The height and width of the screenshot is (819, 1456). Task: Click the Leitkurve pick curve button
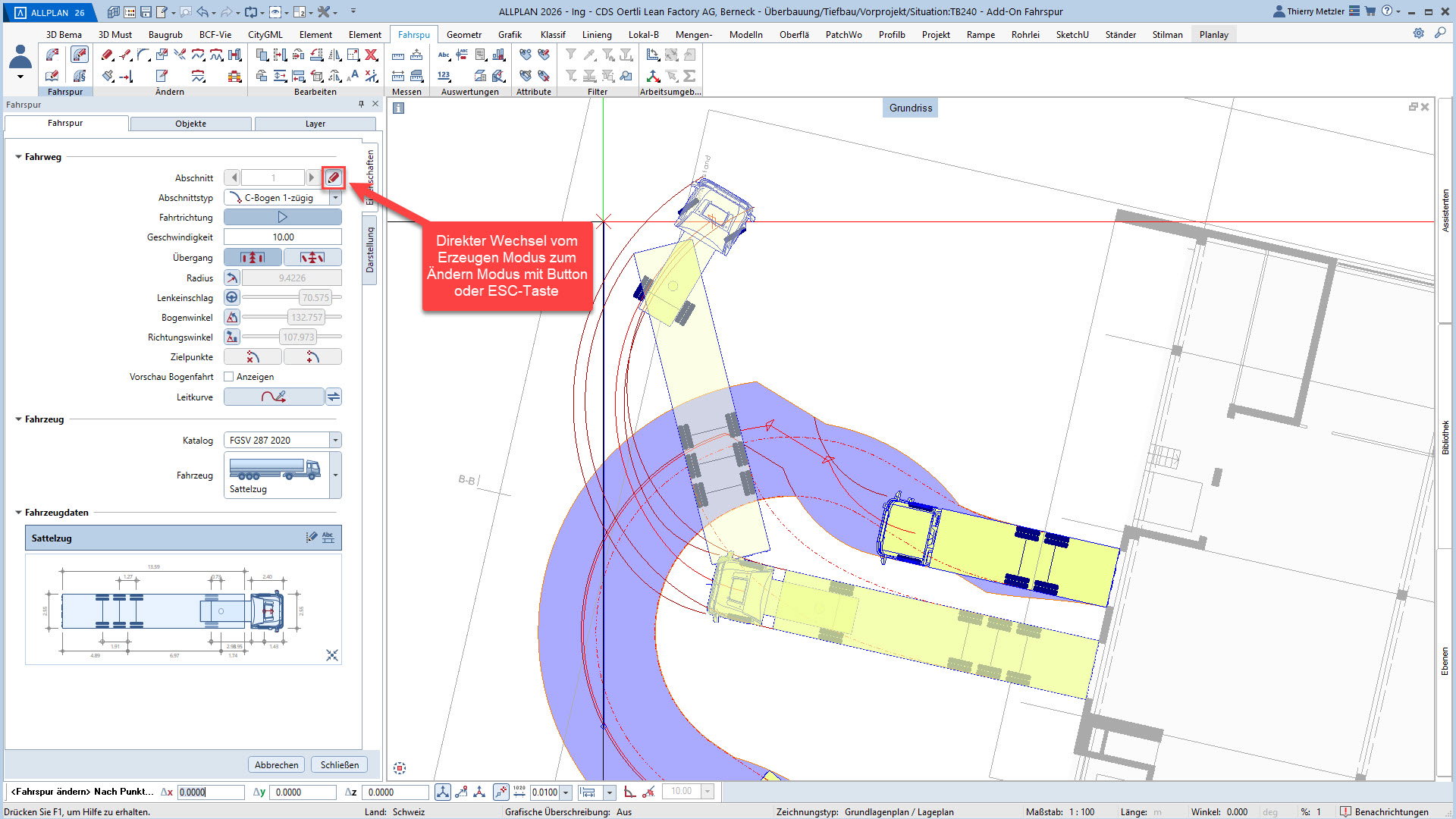point(274,397)
